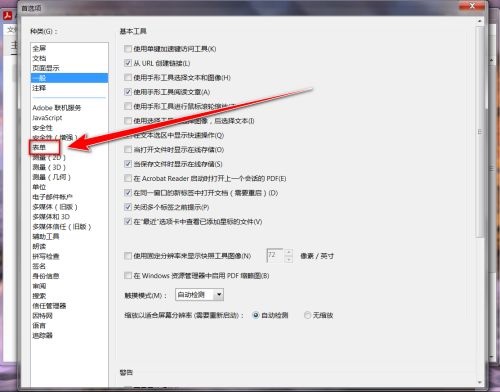Uncheck 当保存文件时显示在线存储(S)
This screenshot has width=500, height=392.
[x=128, y=164]
